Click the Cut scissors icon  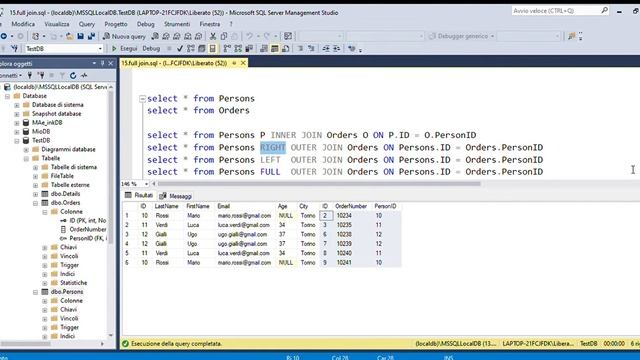pyautogui.click(x=213, y=36)
